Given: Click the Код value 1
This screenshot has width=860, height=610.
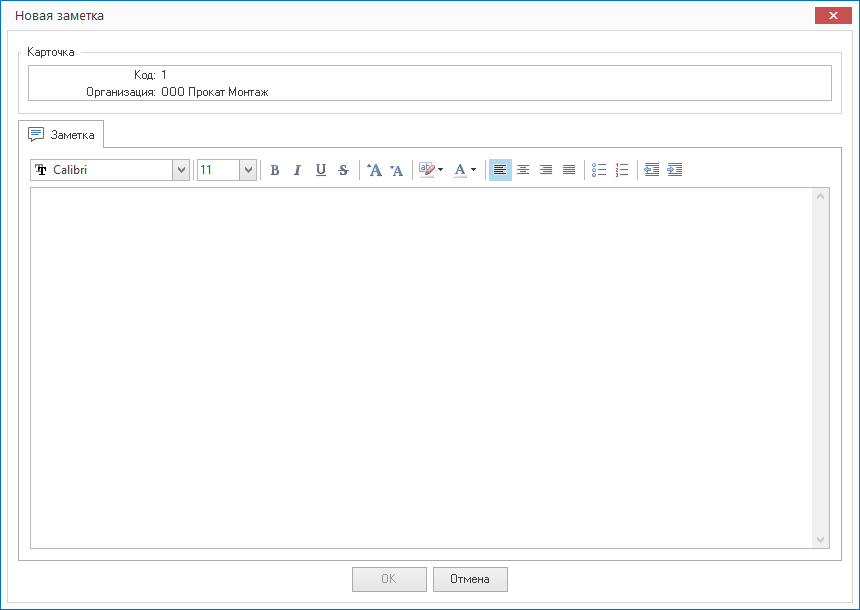Looking at the screenshot, I should click(x=163, y=75).
